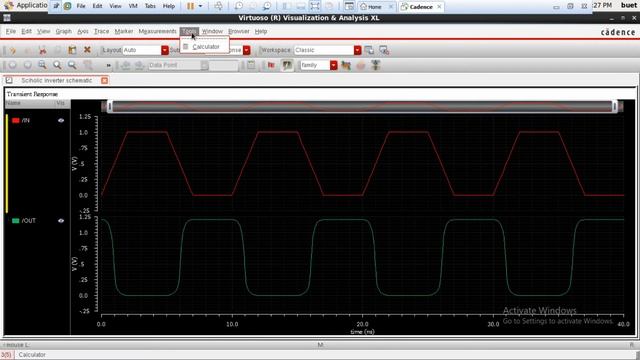The height and width of the screenshot is (360, 640).
Task: Click the calculator icon in second toolbar
Action: (251, 65)
